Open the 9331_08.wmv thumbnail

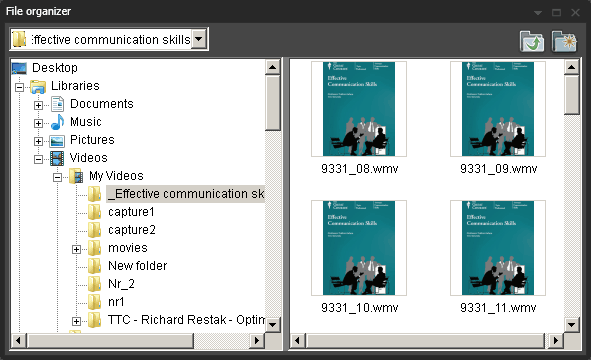359,109
